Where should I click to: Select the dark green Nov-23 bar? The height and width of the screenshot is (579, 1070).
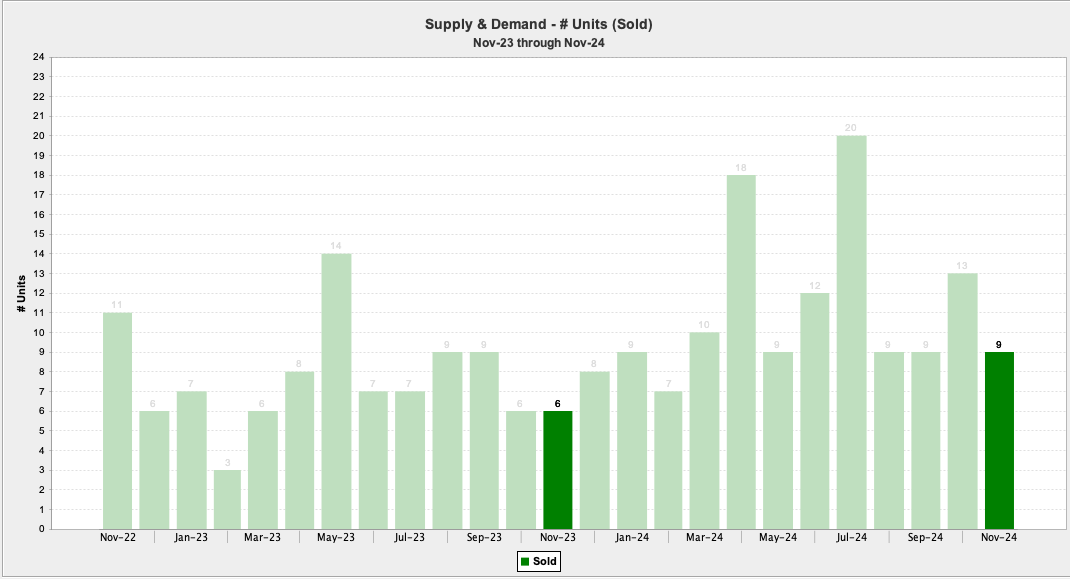click(x=558, y=470)
